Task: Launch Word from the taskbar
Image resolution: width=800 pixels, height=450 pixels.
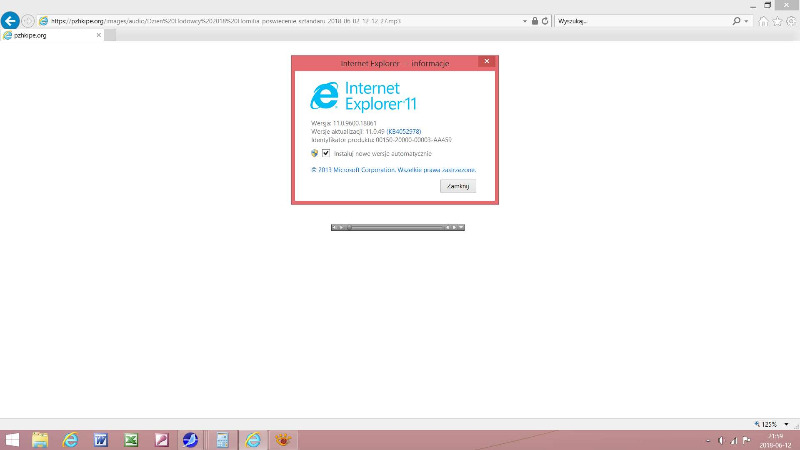Action: [101, 440]
